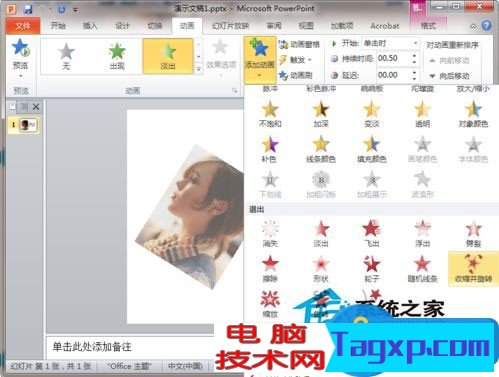Image resolution: width=499 pixels, height=377 pixels.
Task: Click the 添加动画 add animation button
Action: (260, 59)
